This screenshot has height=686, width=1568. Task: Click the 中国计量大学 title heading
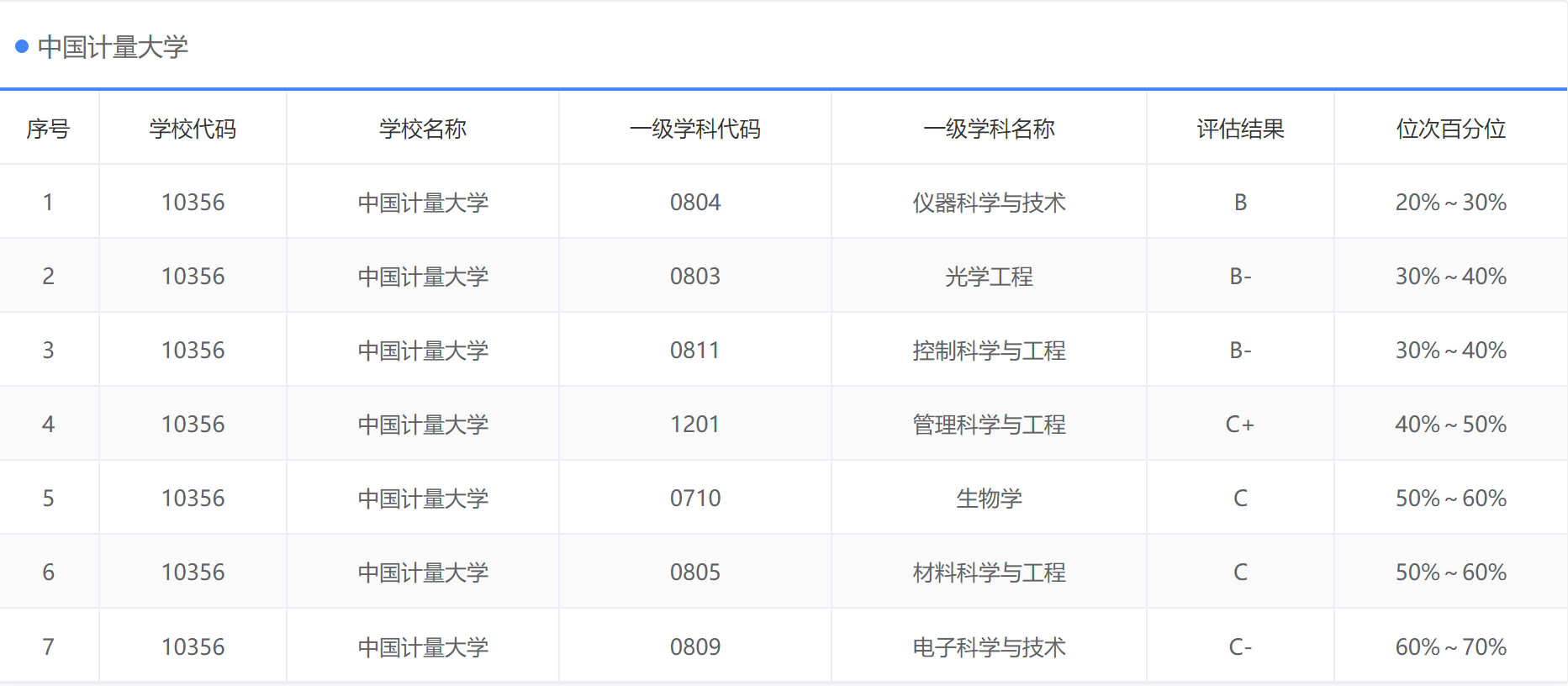pyautogui.click(x=113, y=47)
